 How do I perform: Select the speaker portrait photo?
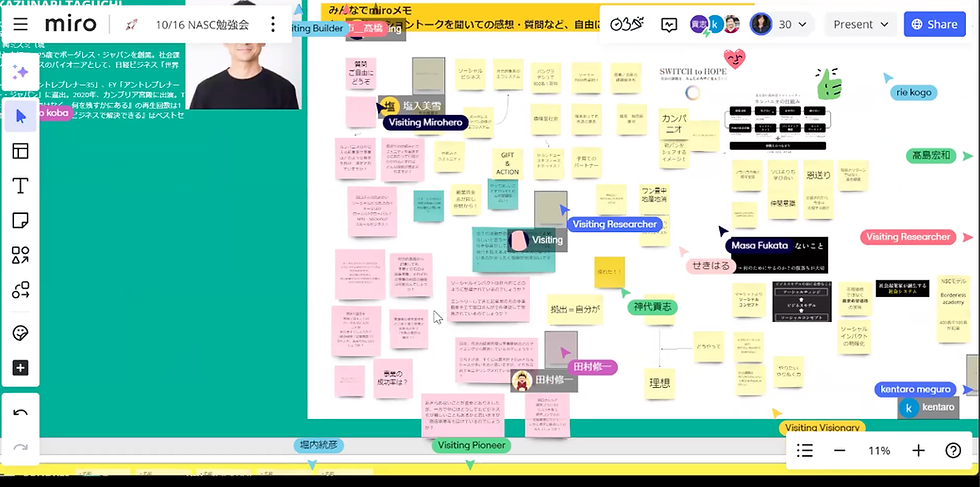point(246,75)
